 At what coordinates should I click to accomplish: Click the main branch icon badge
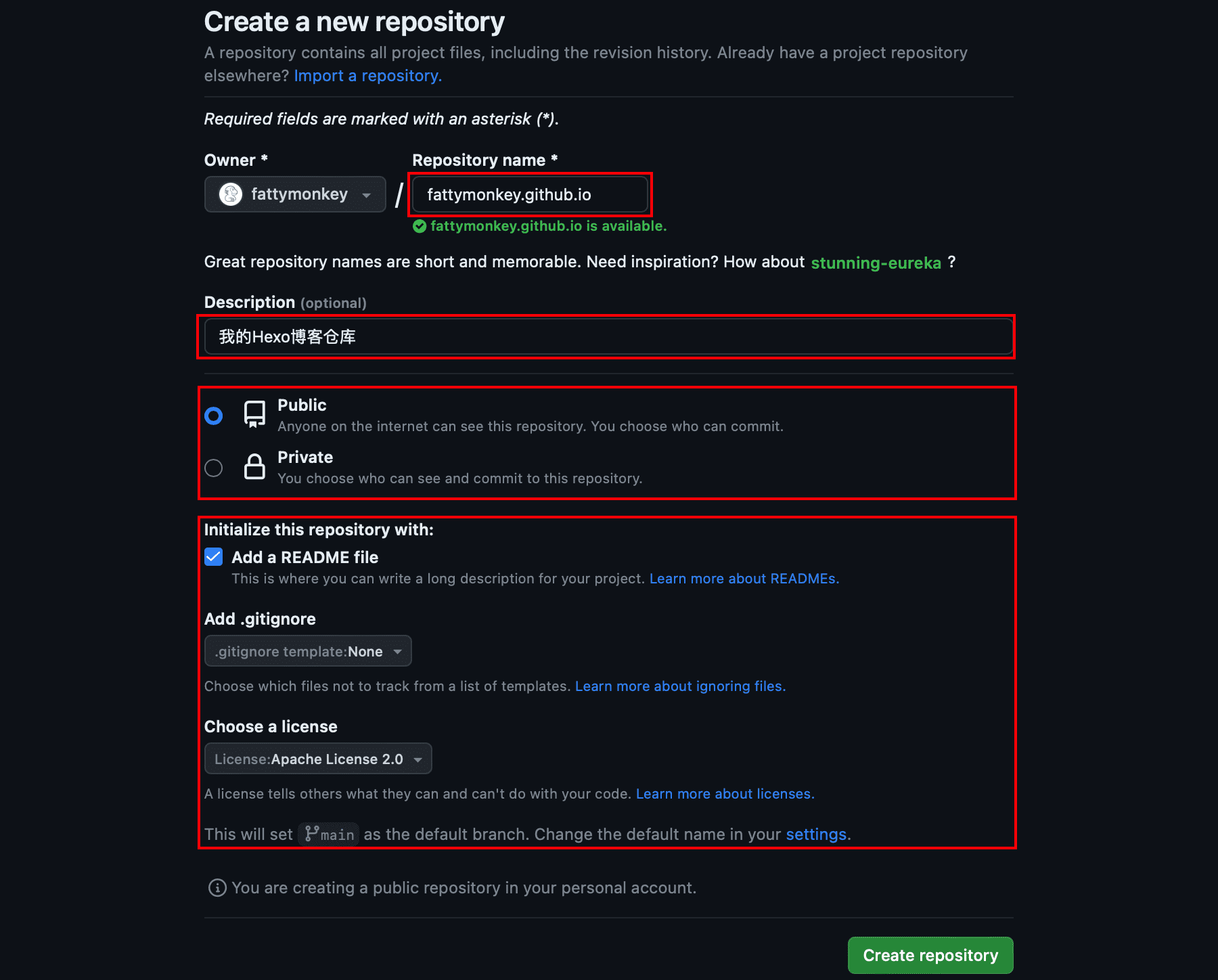point(329,834)
